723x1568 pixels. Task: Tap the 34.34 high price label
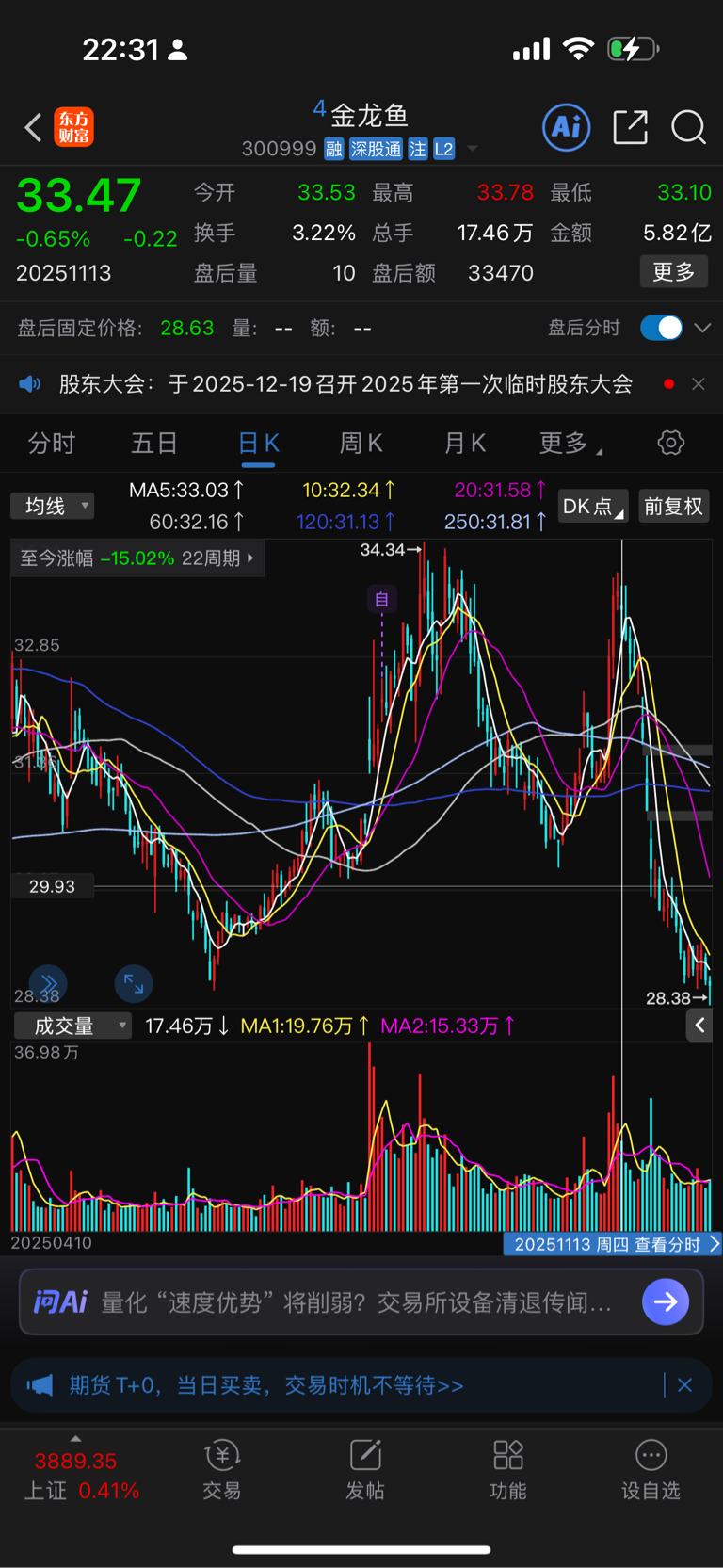pyautogui.click(x=382, y=549)
